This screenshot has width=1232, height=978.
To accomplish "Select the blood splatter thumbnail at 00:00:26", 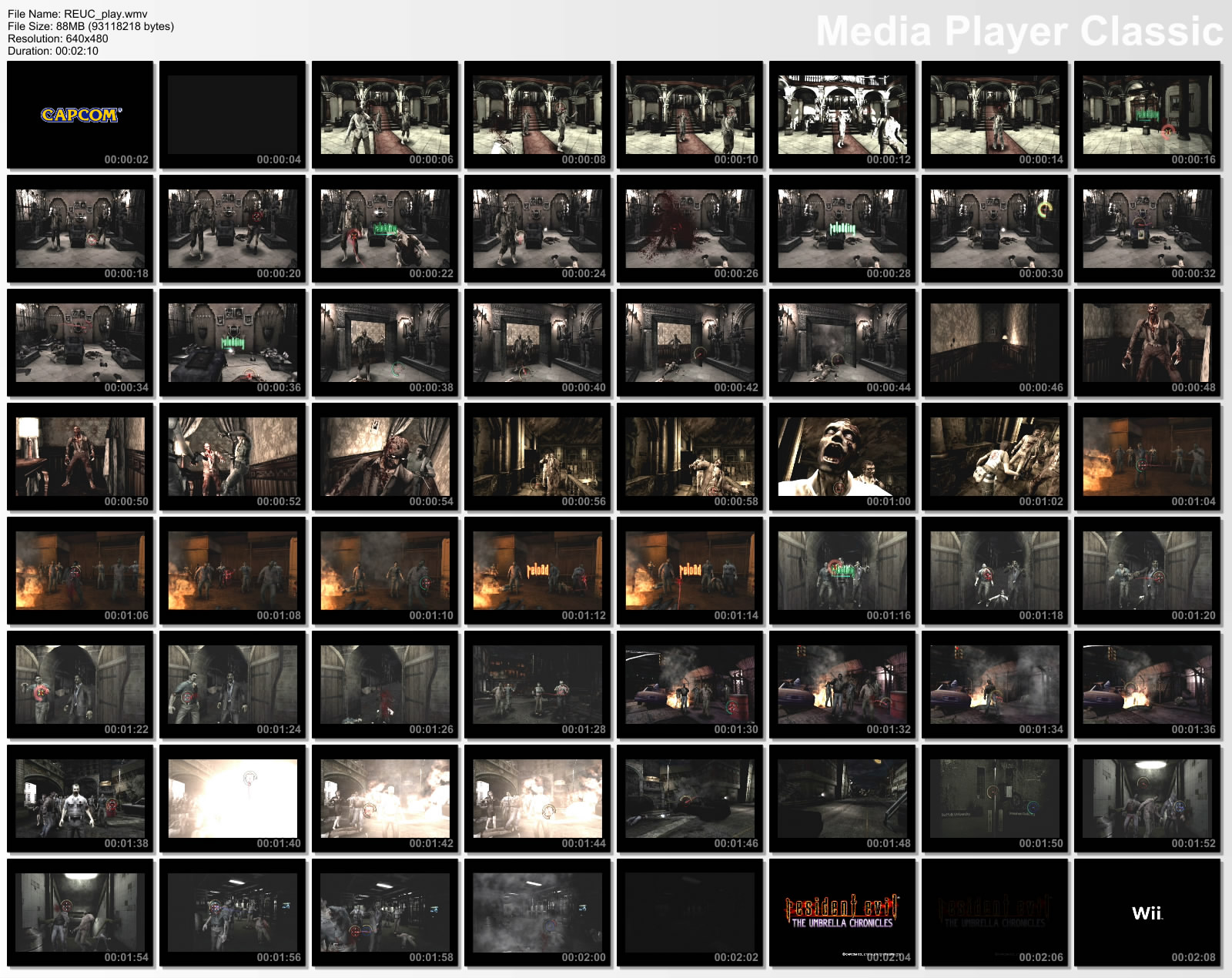I will (690, 229).
